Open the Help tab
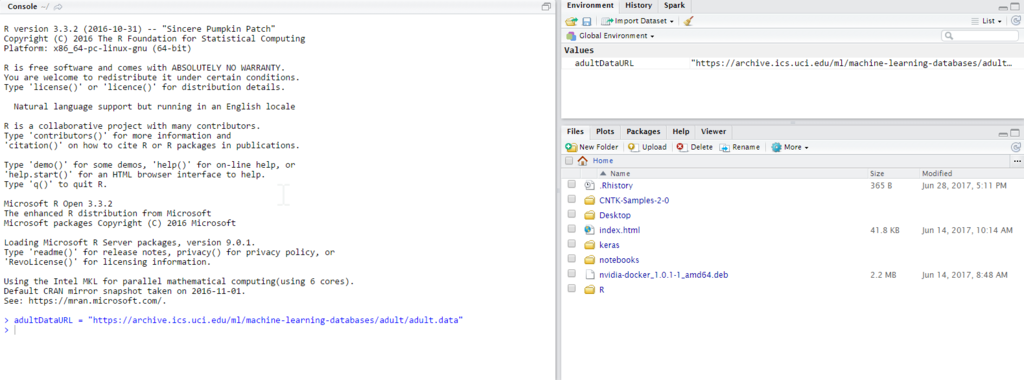The image size is (1024, 380). click(680, 132)
